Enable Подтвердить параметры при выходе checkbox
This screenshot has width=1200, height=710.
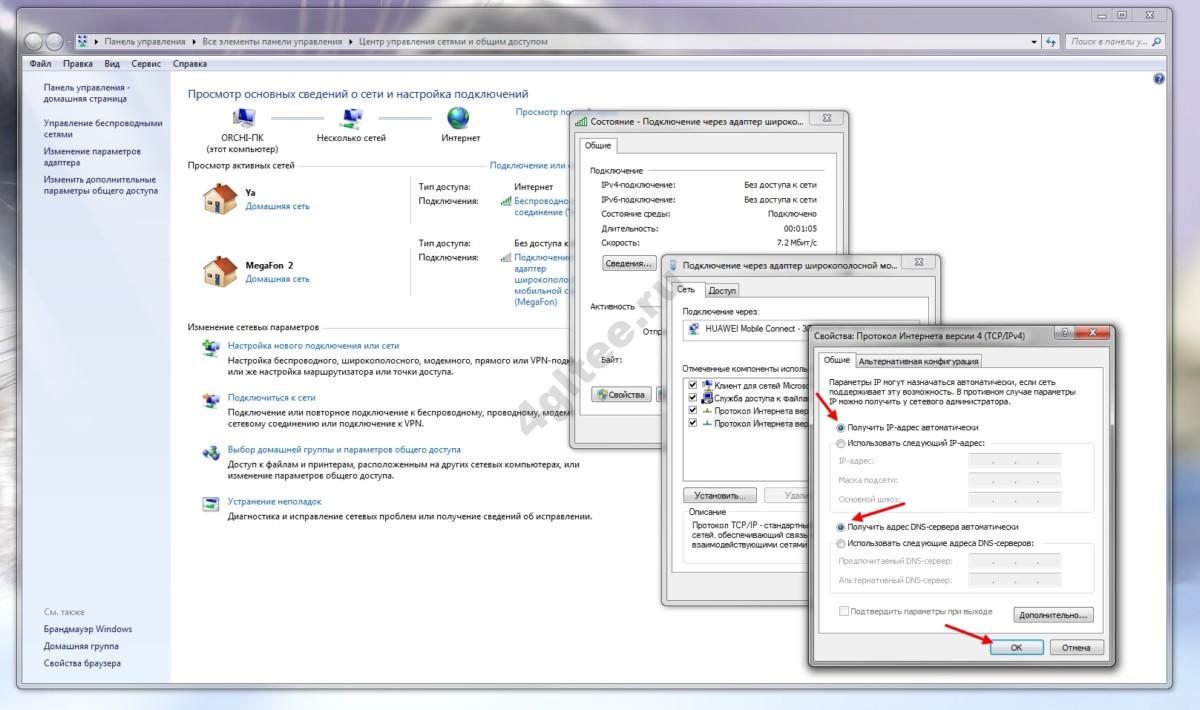(844, 611)
